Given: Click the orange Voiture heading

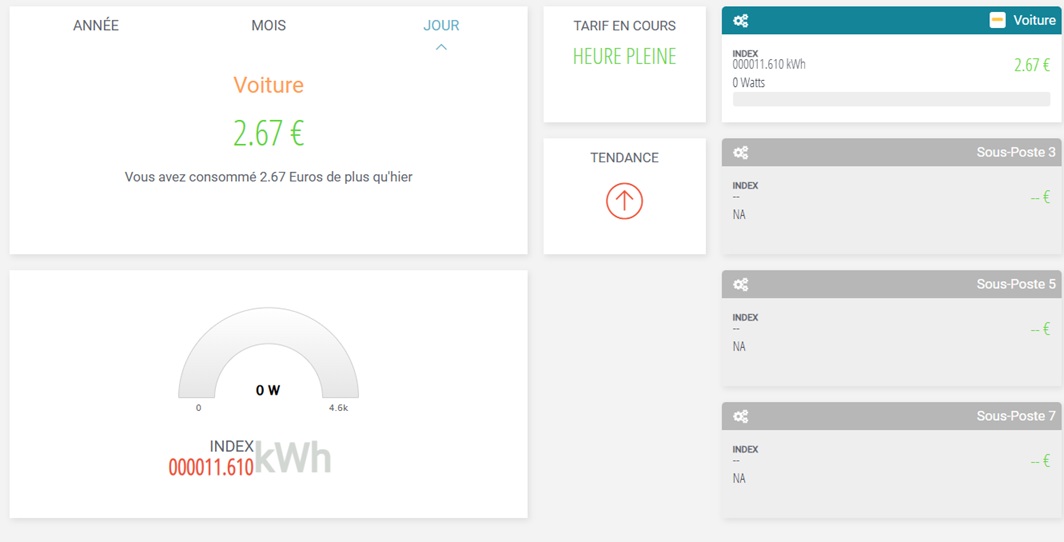Looking at the screenshot, I should click(269, 85).
